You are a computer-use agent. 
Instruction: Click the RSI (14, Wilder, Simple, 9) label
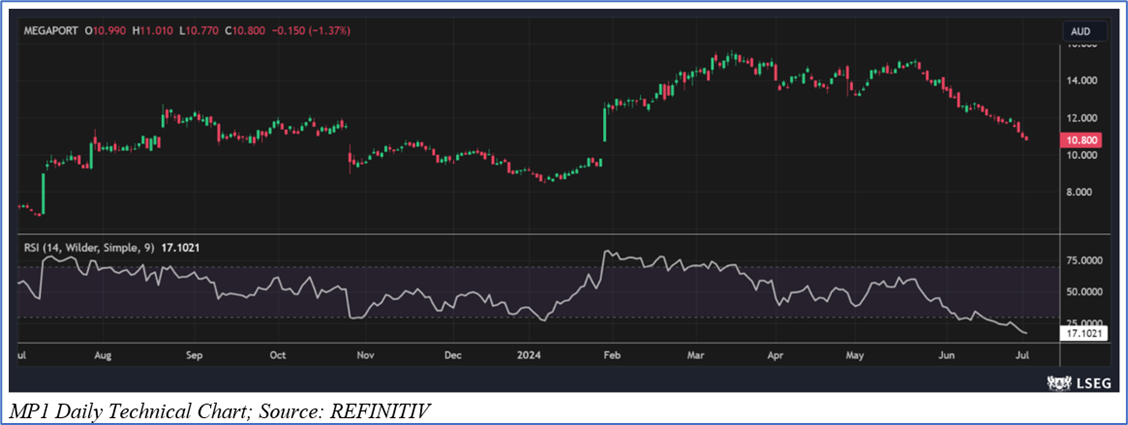point(91,247)
